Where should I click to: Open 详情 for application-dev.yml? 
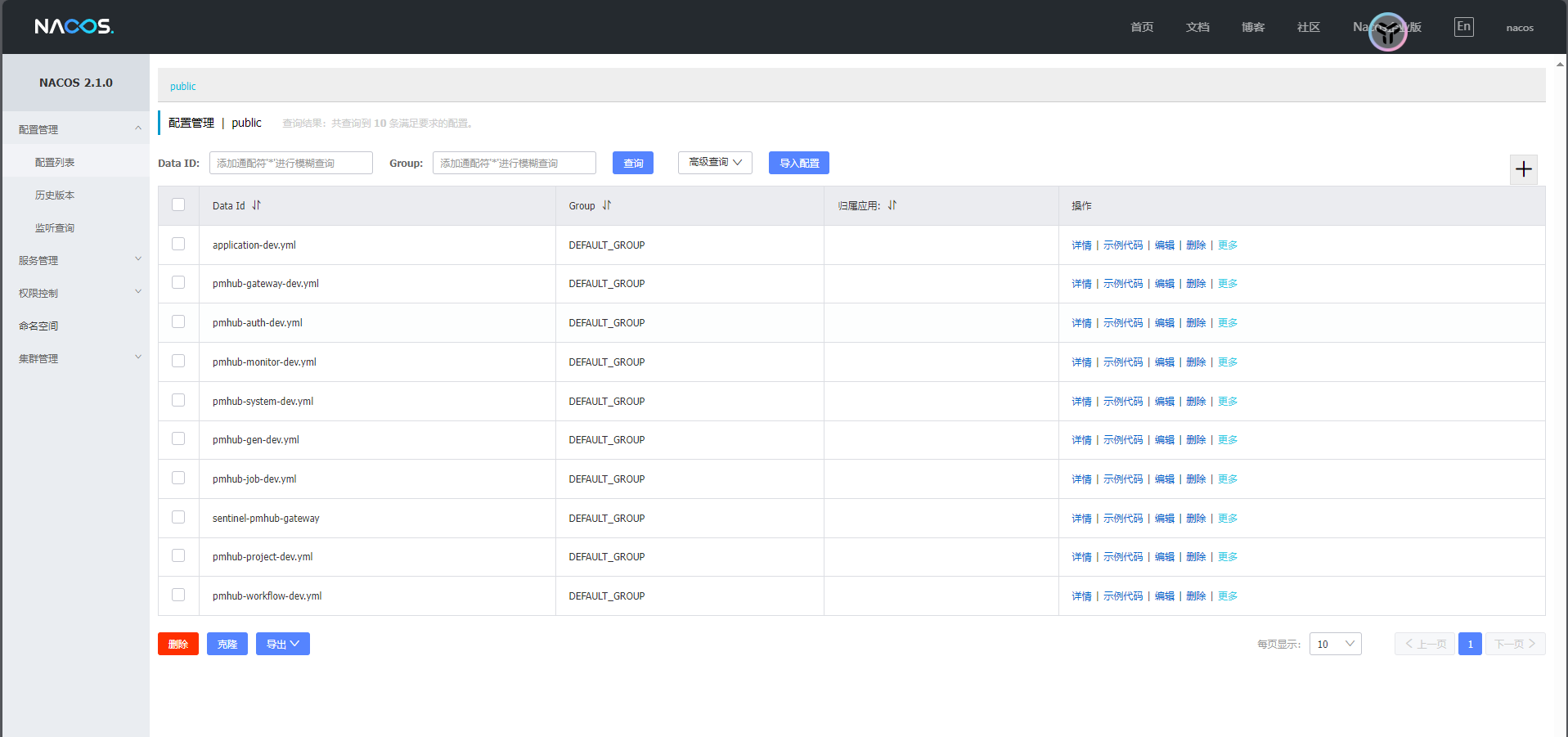pos(1081,245)
